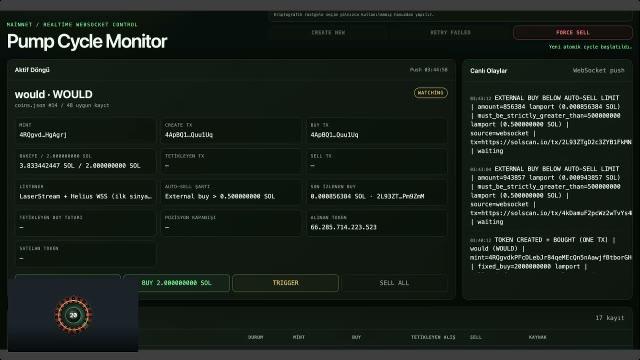The width and height of the screenshot is (640, 360).
Task: Click the External buy > 0.500000000 SOL value
Action: coord(220,196)
